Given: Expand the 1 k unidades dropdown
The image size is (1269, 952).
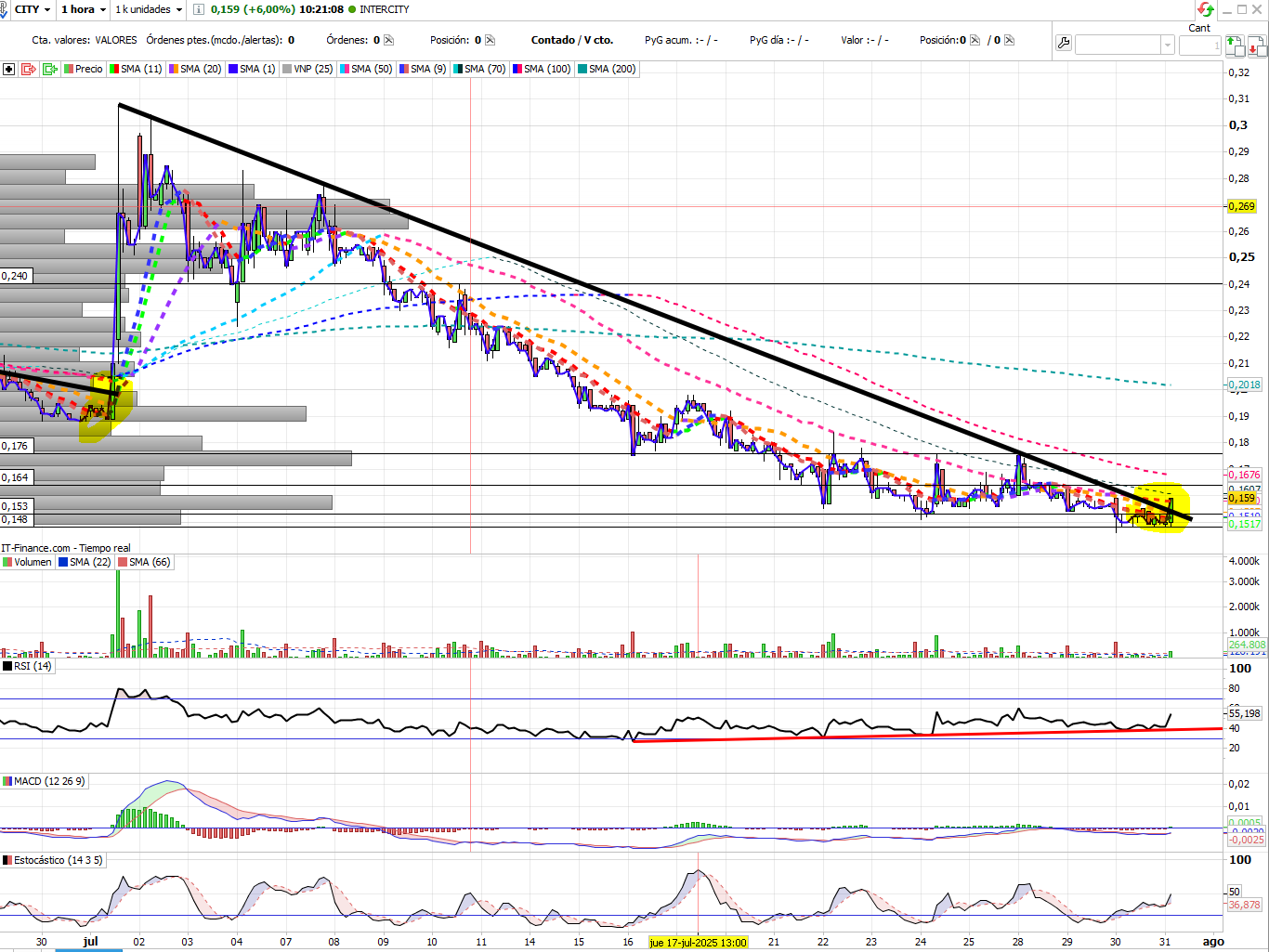Looking at the screenshot, I should 149,9.
